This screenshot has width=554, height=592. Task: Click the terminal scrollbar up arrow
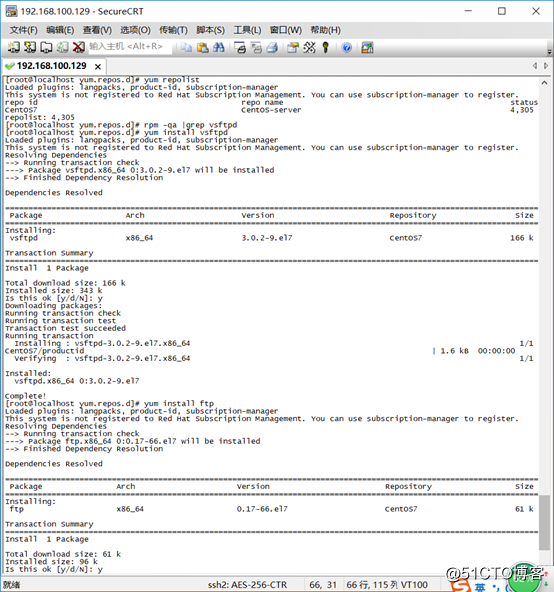pyautogui.click(x=544, y=82)
